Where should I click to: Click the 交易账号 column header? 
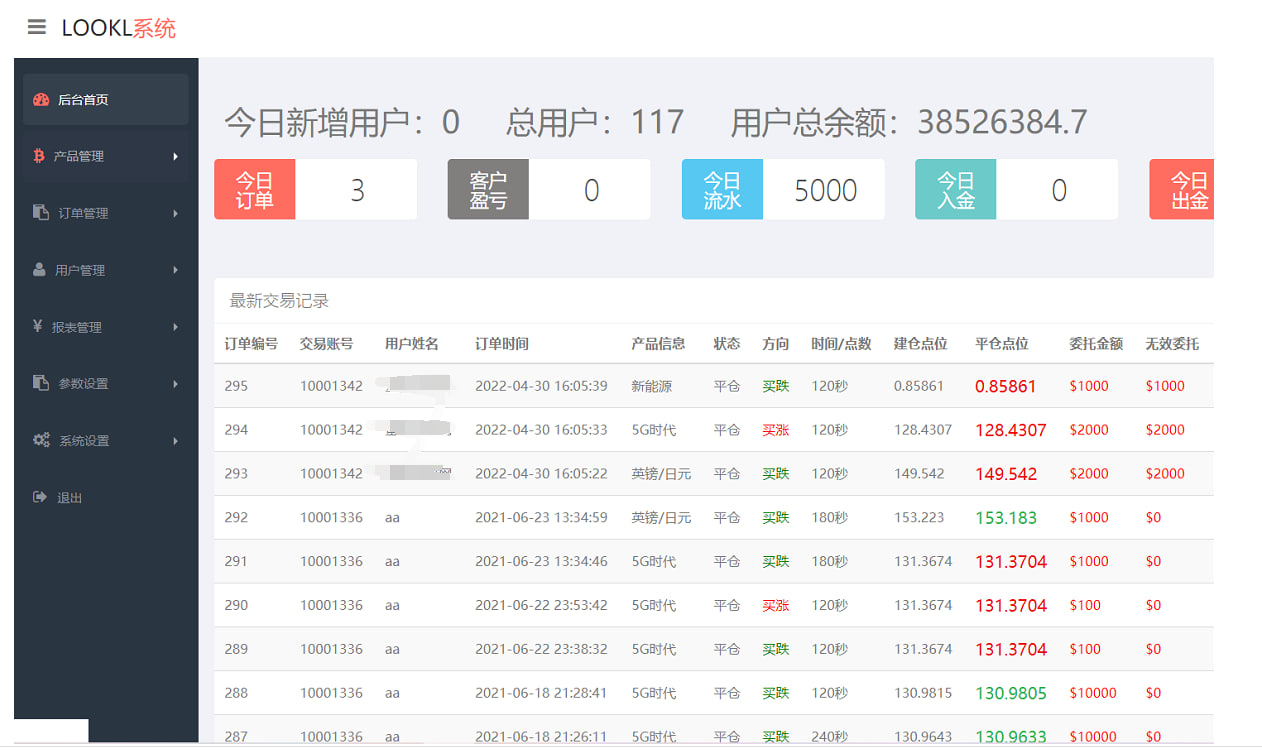(x=326, y=344)
